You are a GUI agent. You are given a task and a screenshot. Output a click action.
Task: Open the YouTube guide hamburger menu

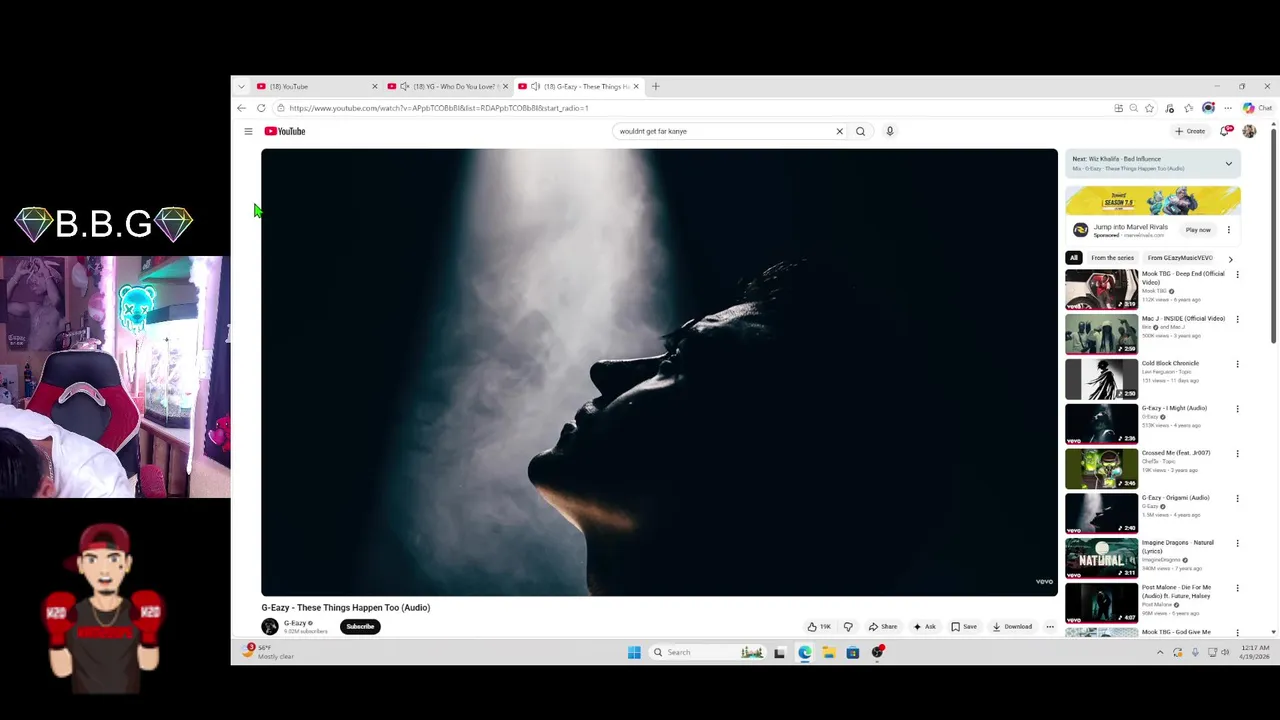coord(248,131)
